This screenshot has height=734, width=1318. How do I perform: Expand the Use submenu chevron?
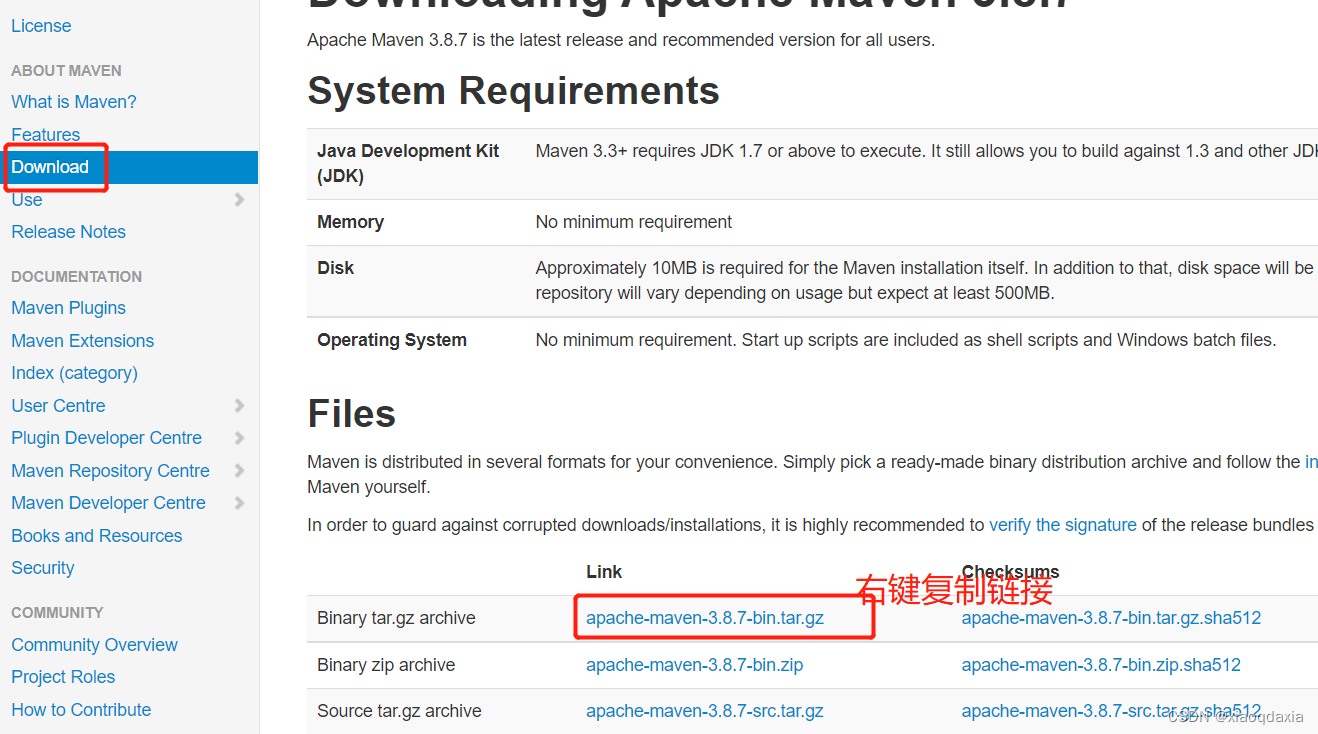point(239,199)
